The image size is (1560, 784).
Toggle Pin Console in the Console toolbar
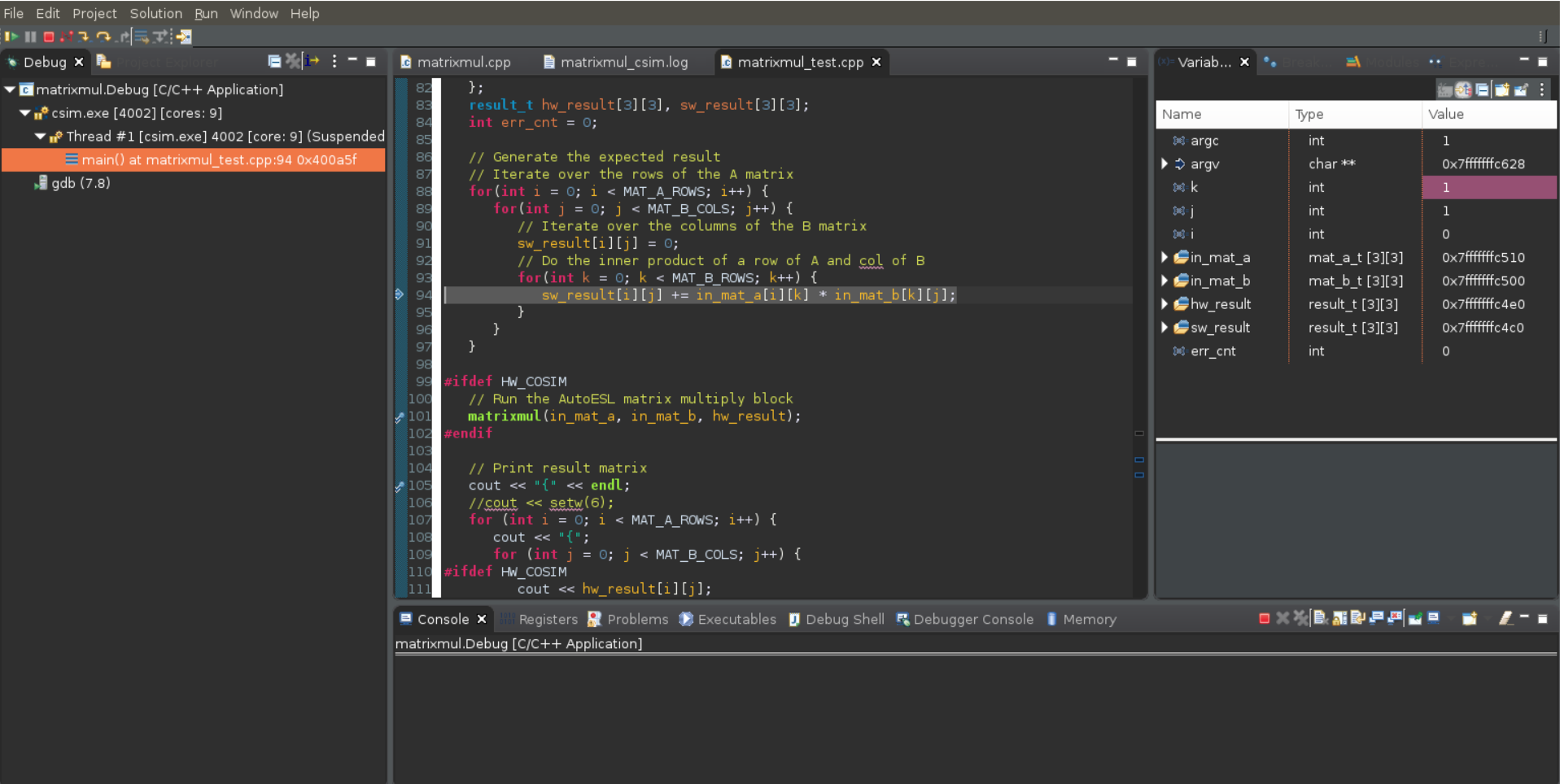click(1415, 619)
